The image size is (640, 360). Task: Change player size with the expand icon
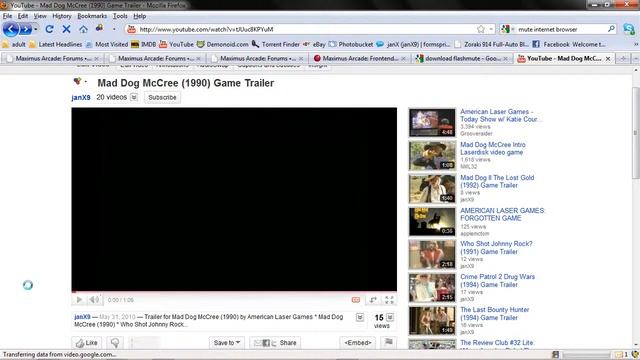373,300
